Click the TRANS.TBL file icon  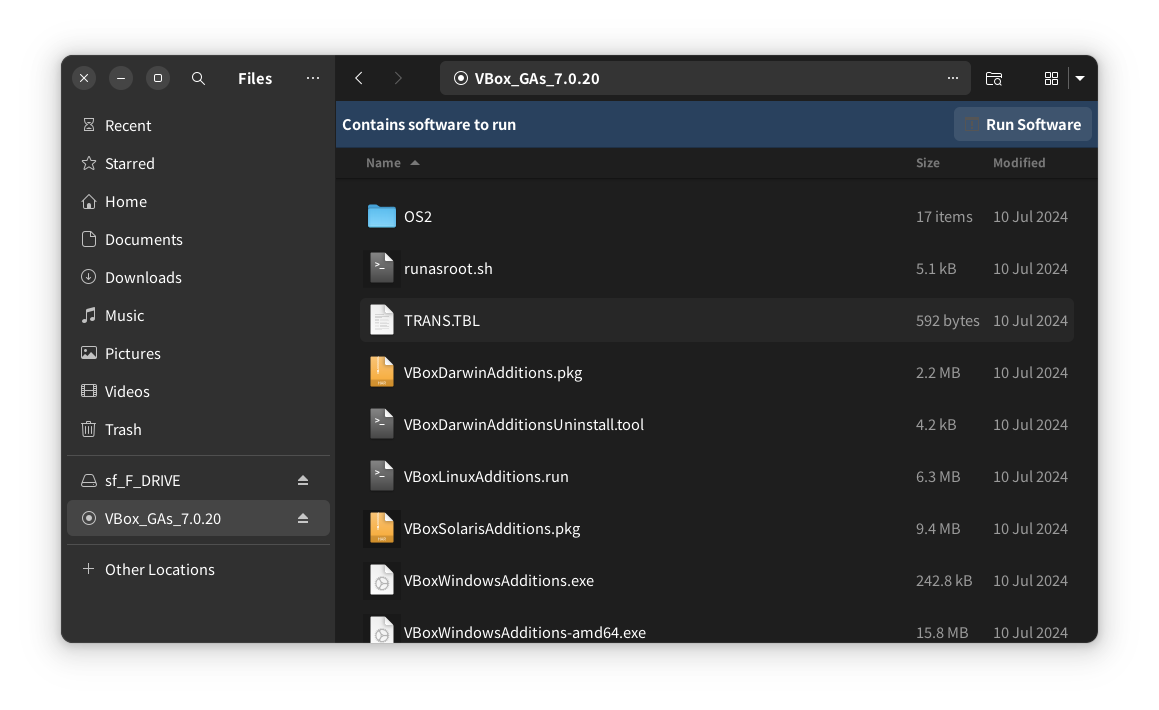pyautogui.click(x=381, y=321)
